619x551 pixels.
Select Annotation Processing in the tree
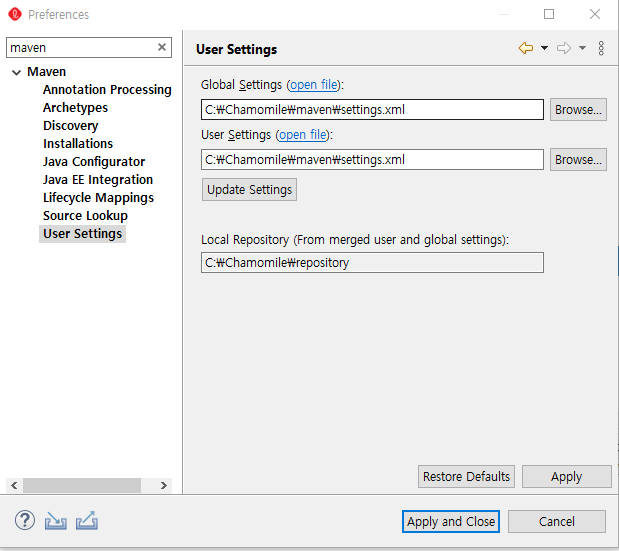(x=107, y=90)
